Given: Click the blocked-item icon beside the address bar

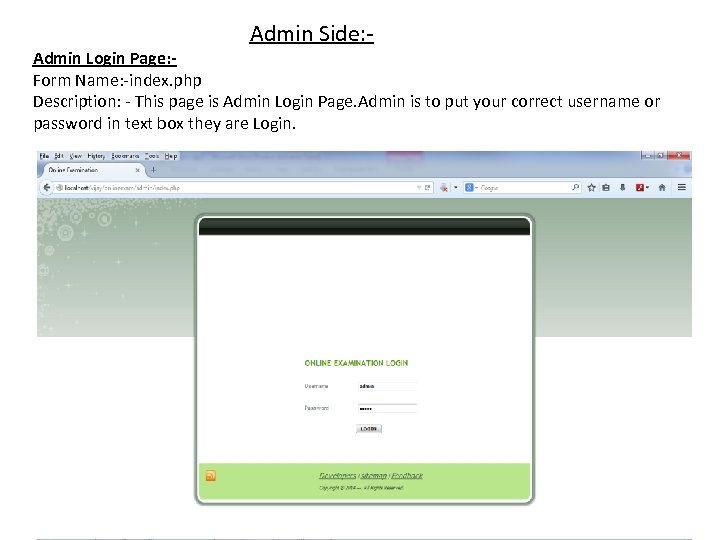Looking at the screenshot, I should click(x=444, y=187).
